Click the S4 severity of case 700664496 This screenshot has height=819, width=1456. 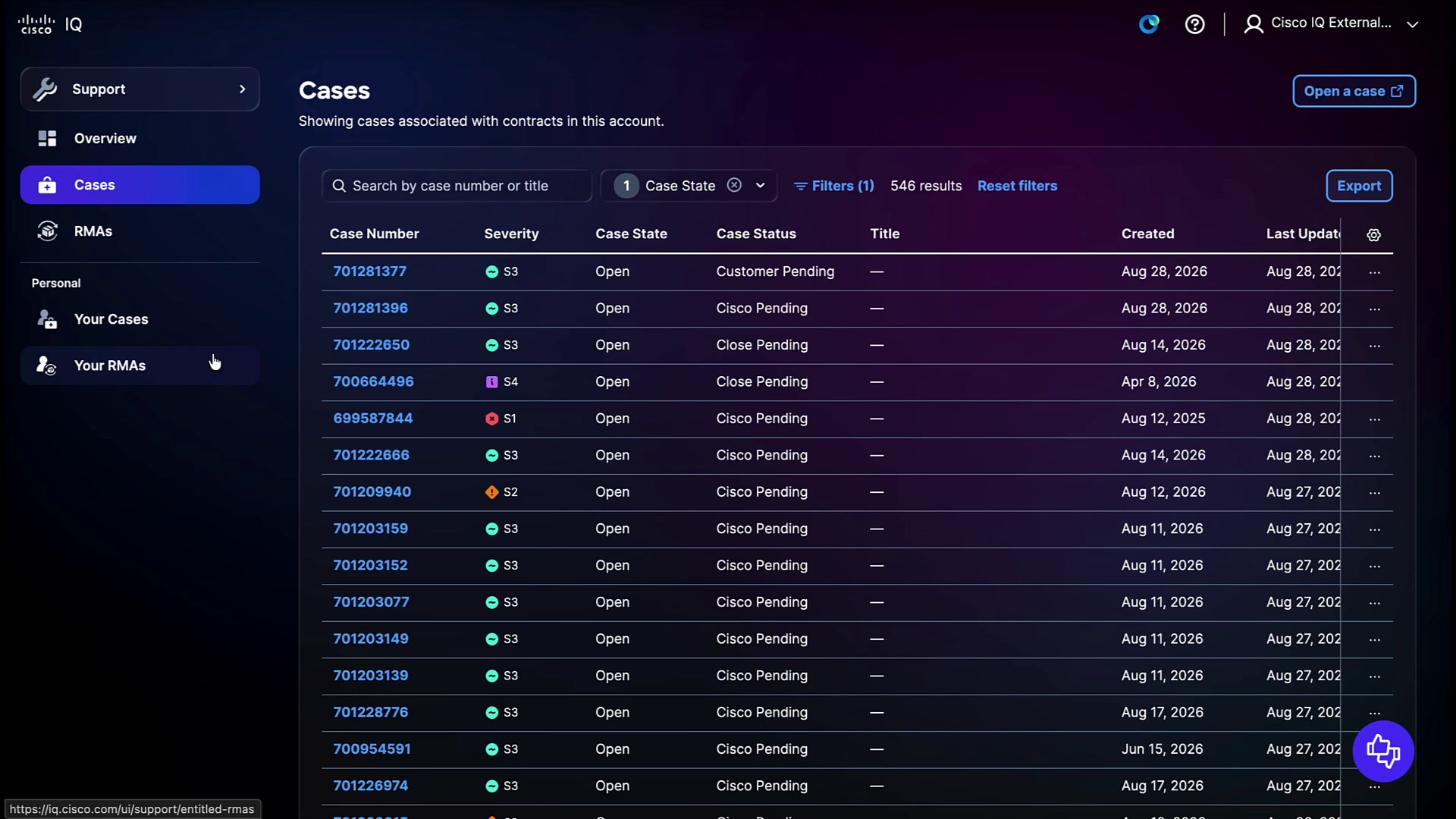[501, 381]
